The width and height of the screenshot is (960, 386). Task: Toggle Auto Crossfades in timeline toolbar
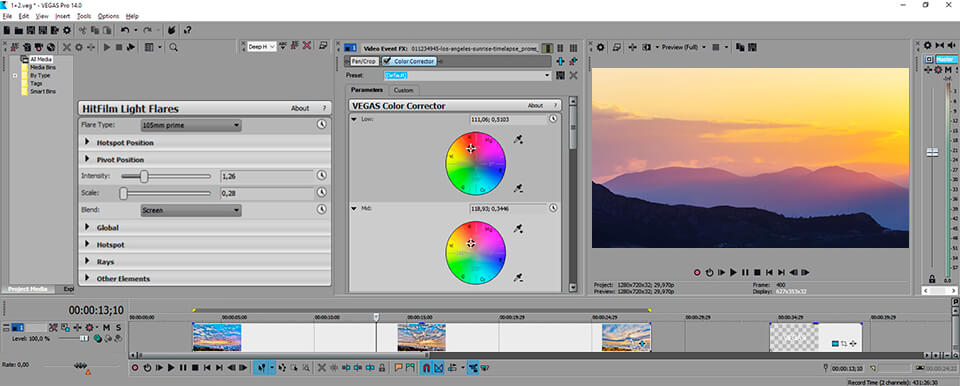point(438,368)
